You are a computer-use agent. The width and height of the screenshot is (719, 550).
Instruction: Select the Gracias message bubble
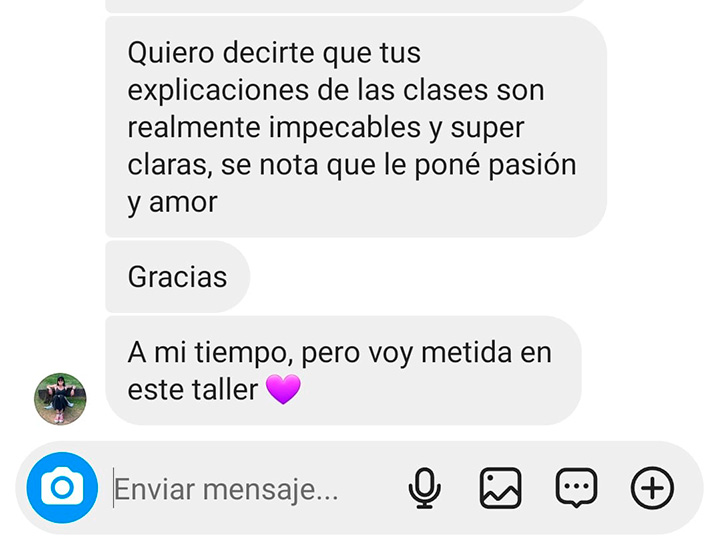click(177, 277)
